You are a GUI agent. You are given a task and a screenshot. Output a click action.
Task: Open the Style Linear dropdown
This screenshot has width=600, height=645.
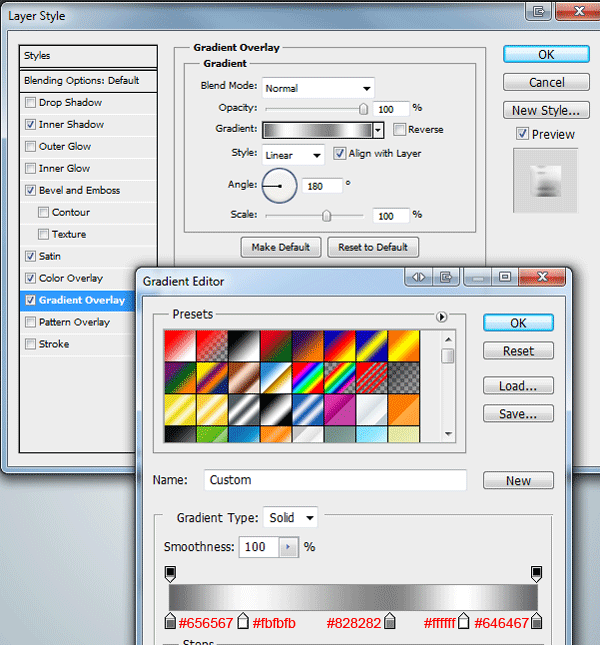tap(293, 155)
